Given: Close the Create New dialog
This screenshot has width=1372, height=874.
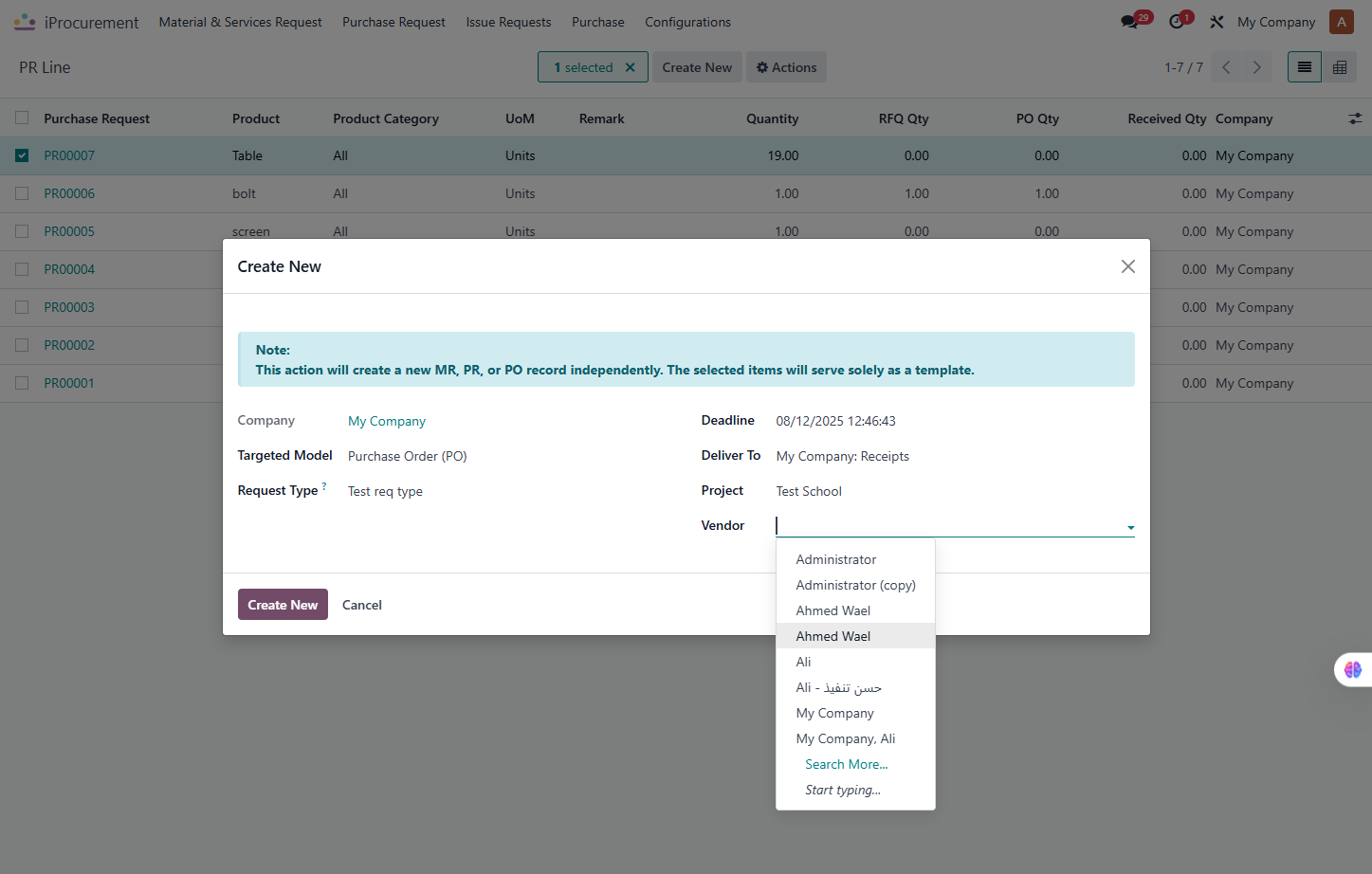Looking at the screenshot, I should 1127,266.
